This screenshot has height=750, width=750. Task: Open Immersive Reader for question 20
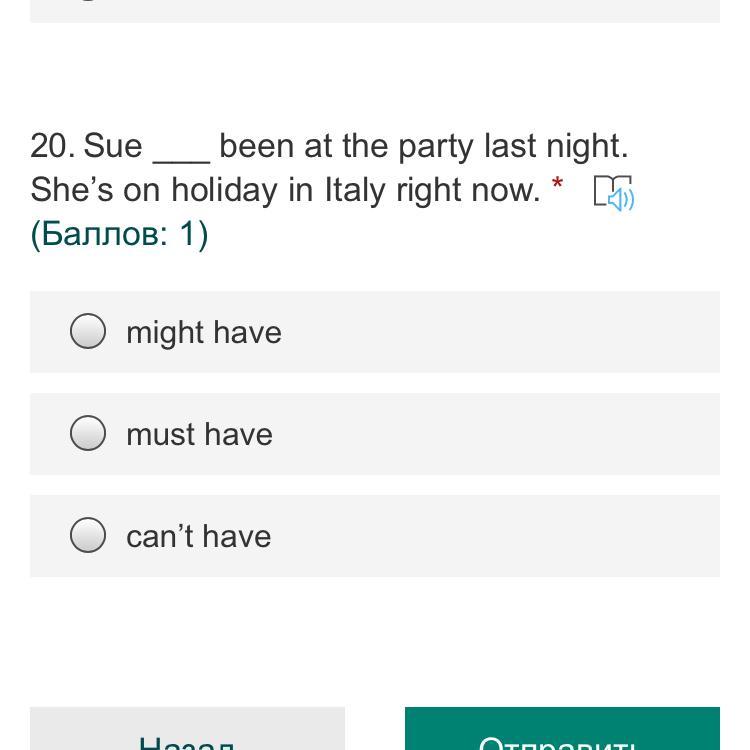614,192
